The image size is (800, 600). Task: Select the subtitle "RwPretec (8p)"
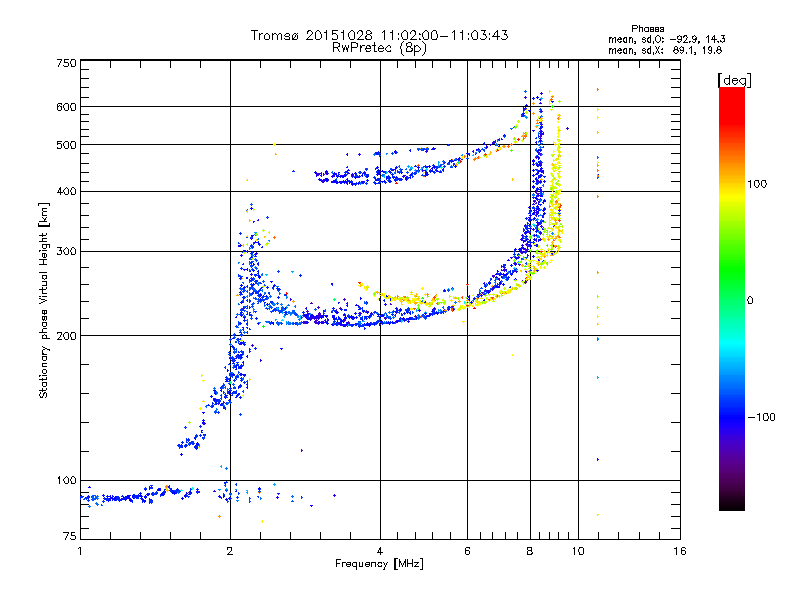tap(380, 48)
